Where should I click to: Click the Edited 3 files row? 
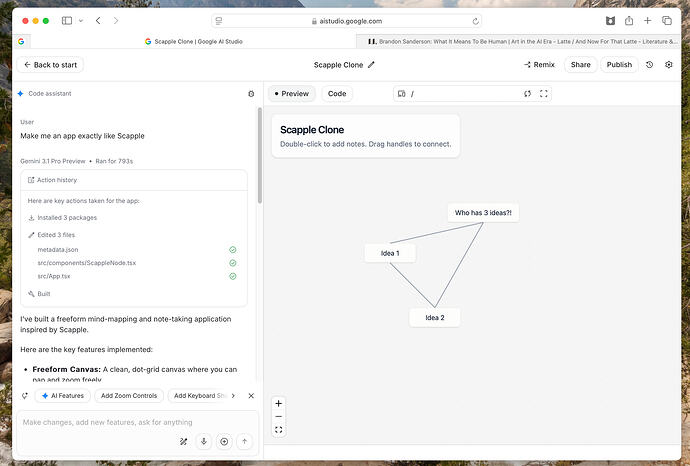[x=51, y=235]
